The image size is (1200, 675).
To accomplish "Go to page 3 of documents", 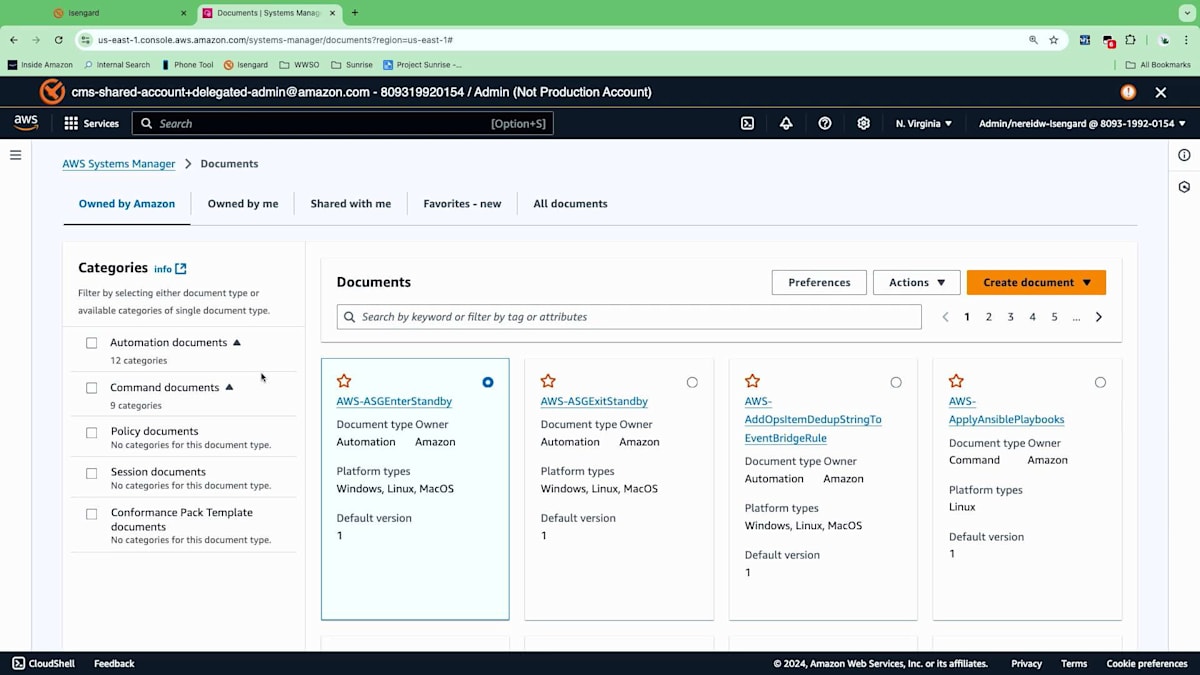I will tap(1011, 317).
